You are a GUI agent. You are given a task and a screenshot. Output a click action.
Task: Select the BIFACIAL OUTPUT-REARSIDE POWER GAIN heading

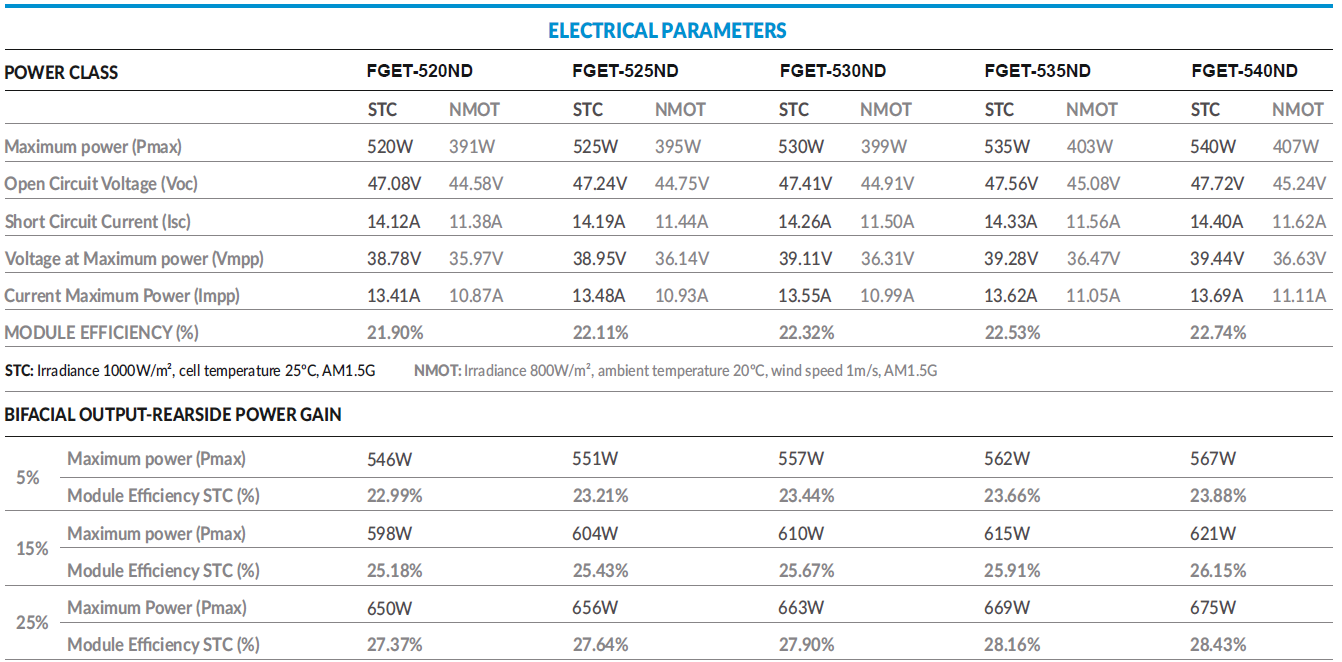point(173,415)
